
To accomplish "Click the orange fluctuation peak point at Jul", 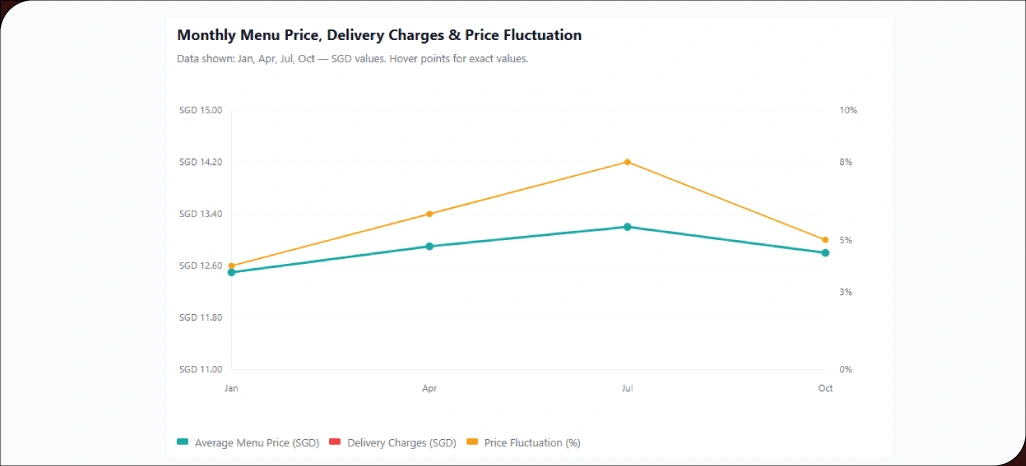I will (x=627, y=162).
